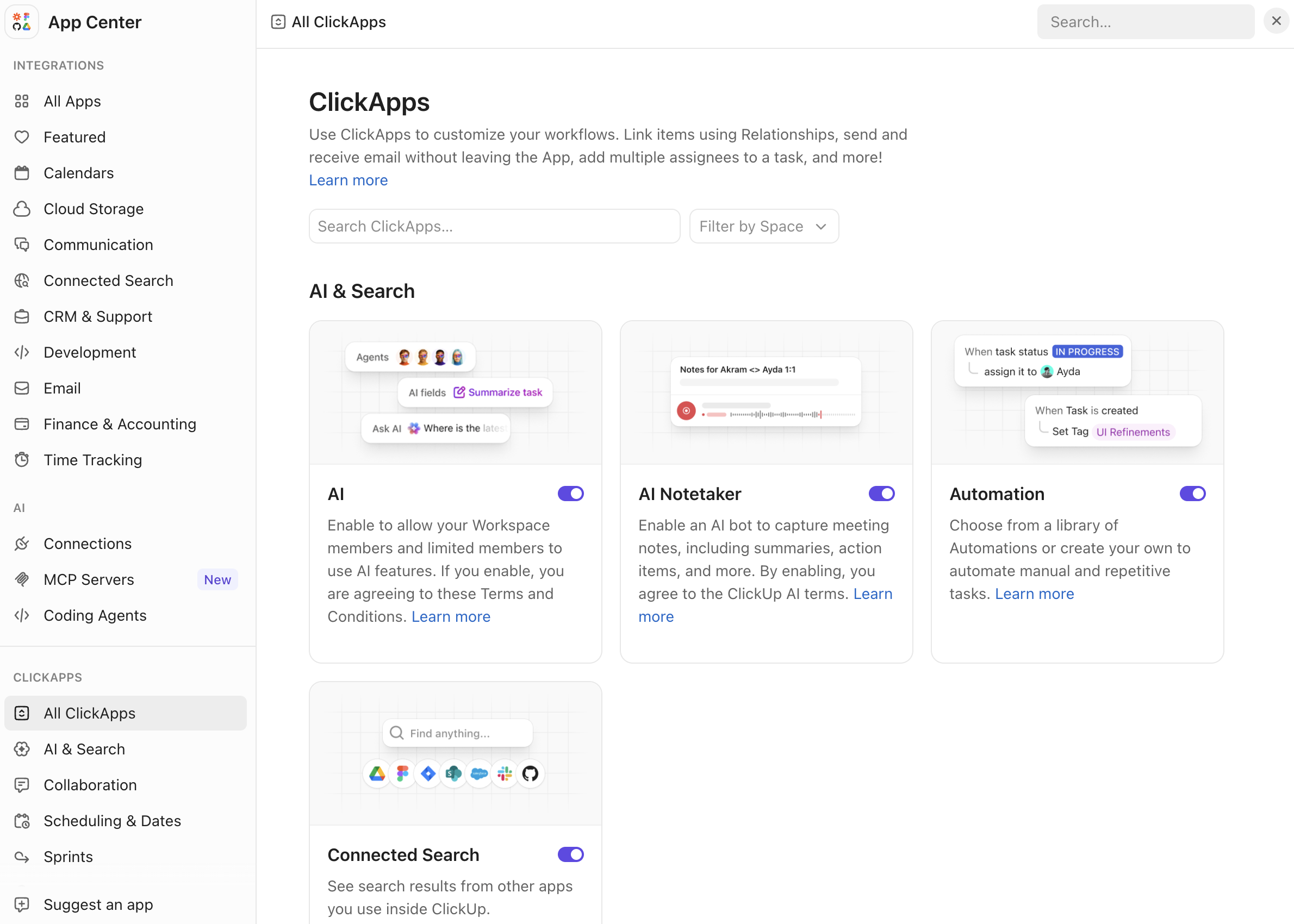Select the Collaboration ClickApps section
The height and width of the screenshot is (924, 1294).
tap(125, 785)
